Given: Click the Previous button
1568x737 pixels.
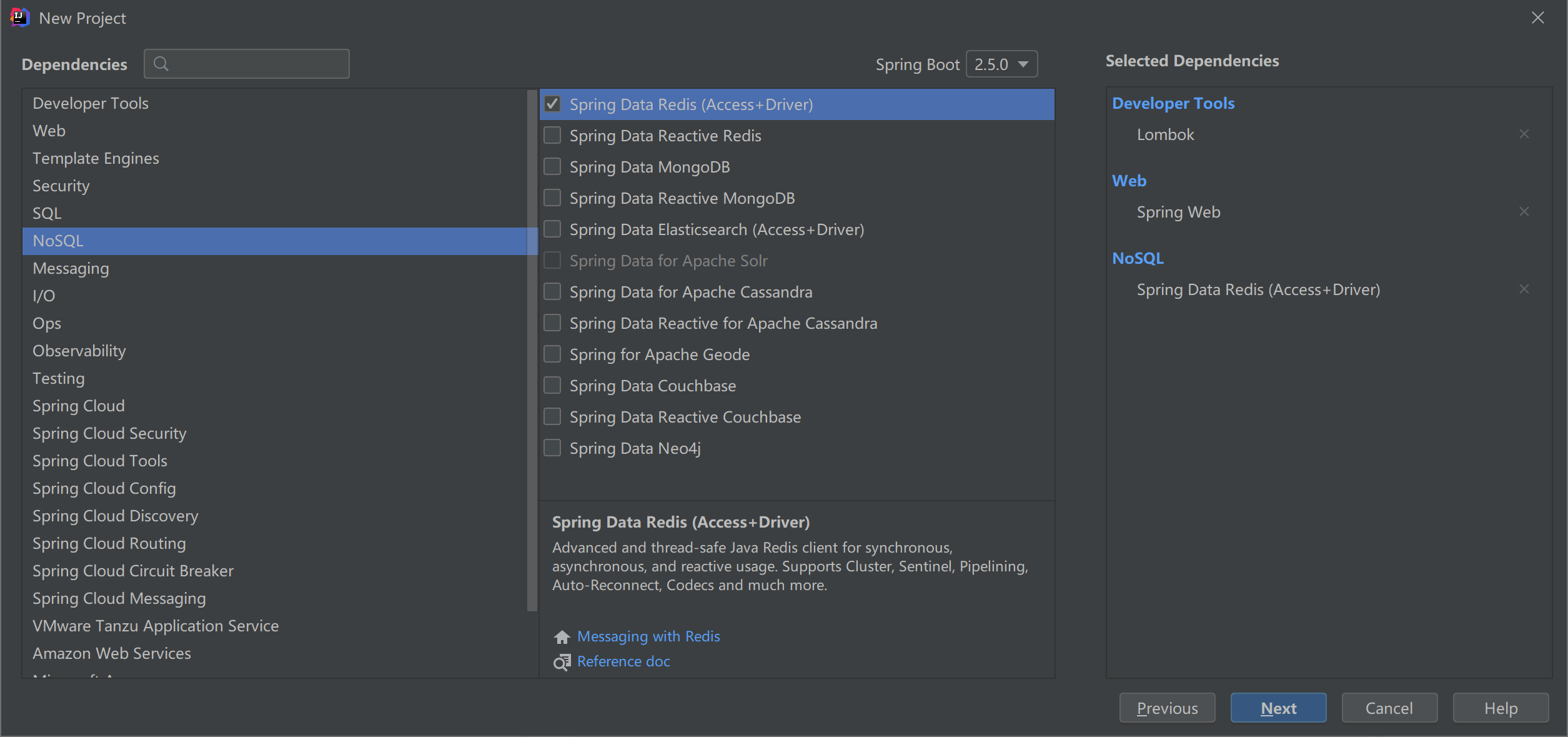Looking at the screenshot, I should (1167, 708).
